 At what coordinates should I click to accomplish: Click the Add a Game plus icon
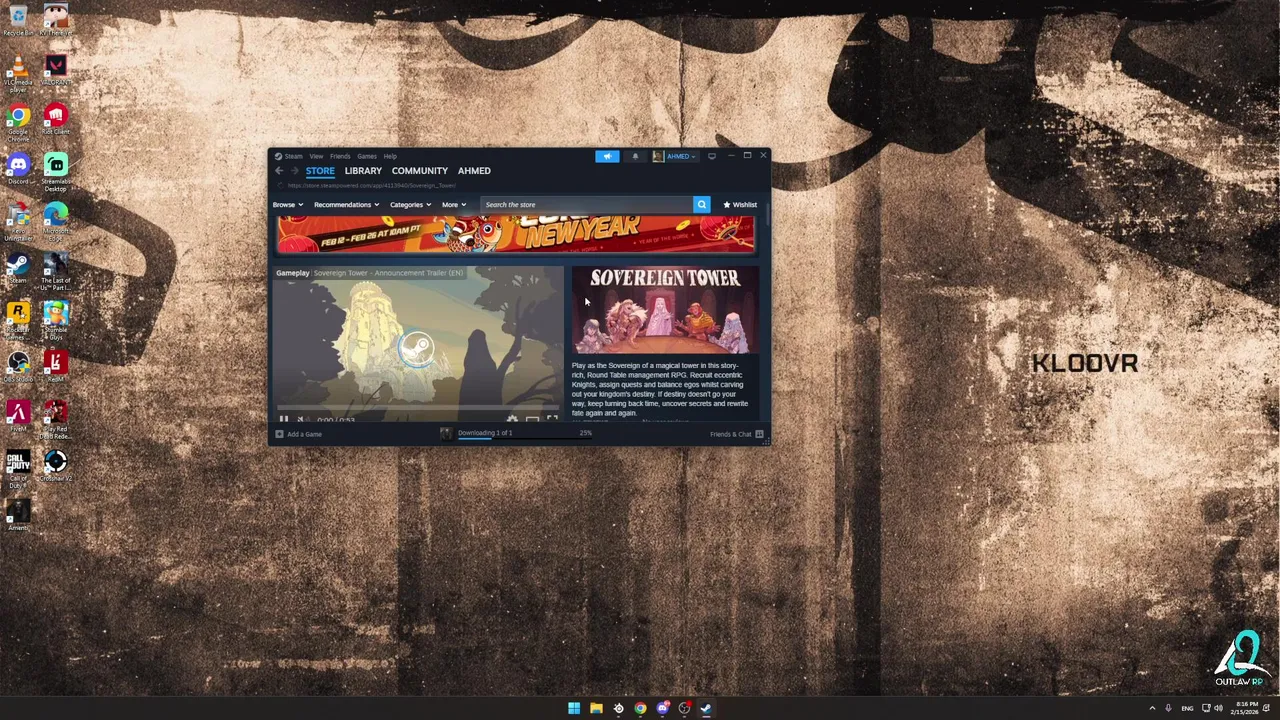(x=279, y=434)
